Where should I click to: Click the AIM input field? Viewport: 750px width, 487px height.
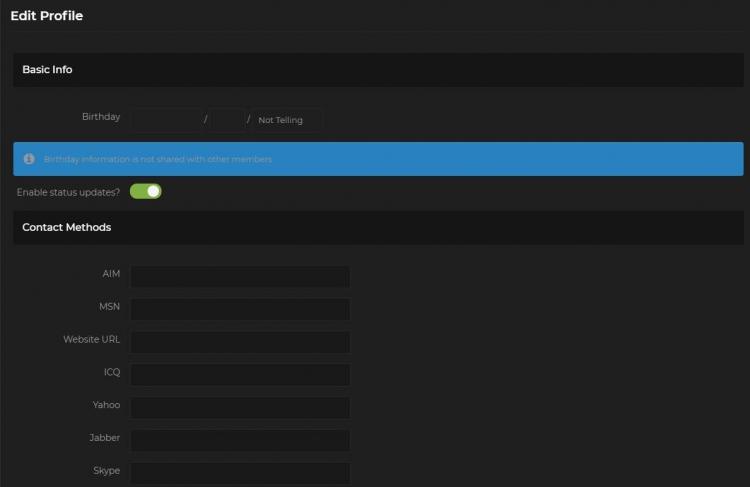pos(240,276)
